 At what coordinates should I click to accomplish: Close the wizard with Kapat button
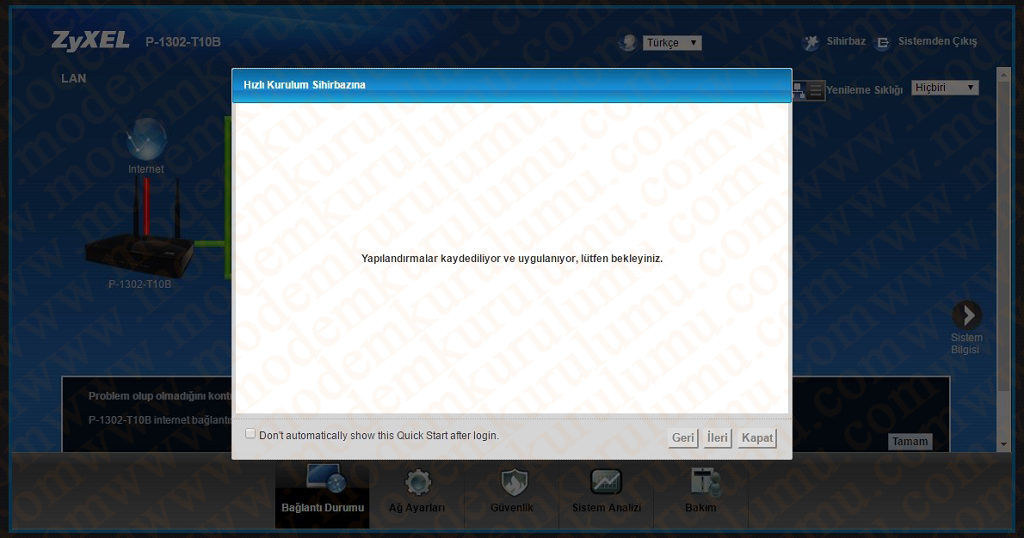coord(757,437)
